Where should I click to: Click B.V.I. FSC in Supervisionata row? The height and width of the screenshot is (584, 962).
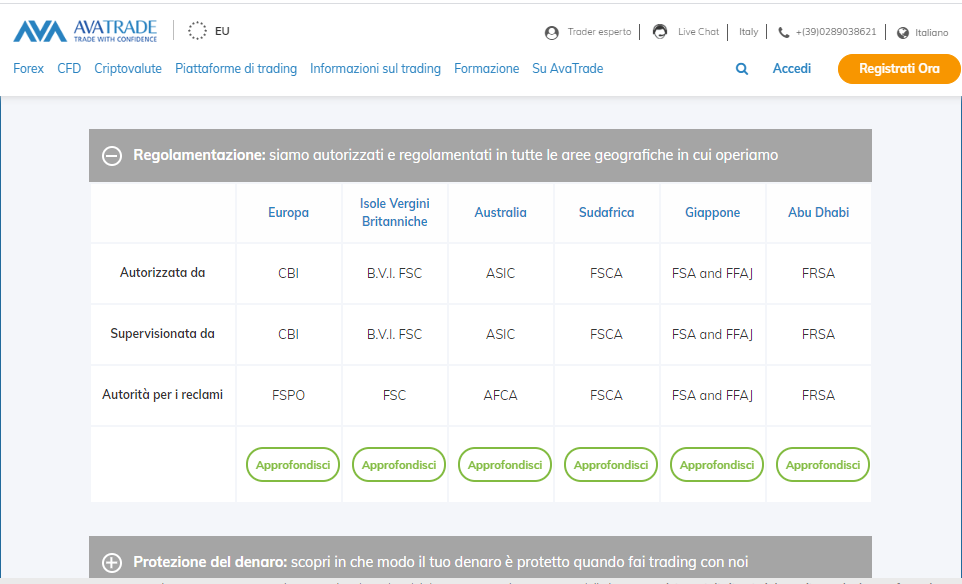[394, 334]
